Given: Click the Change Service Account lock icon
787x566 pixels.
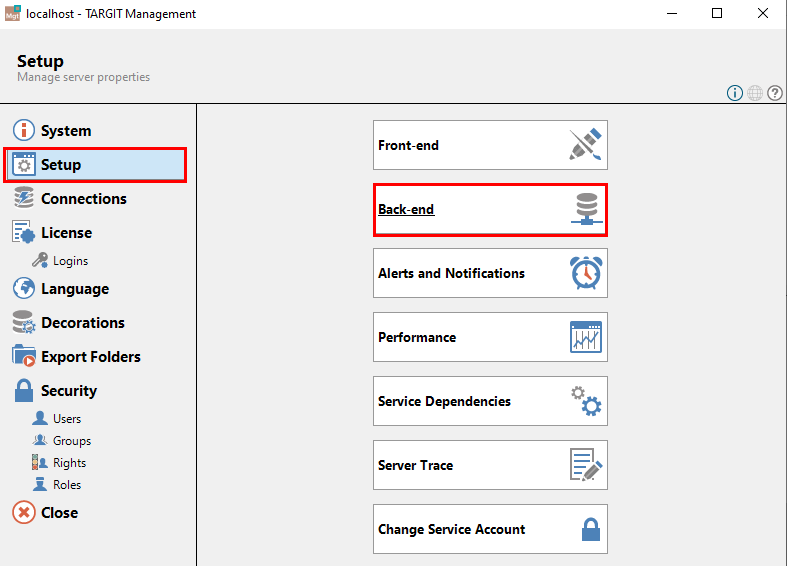Looking at the screenshot, I should (x=591, y=529).
